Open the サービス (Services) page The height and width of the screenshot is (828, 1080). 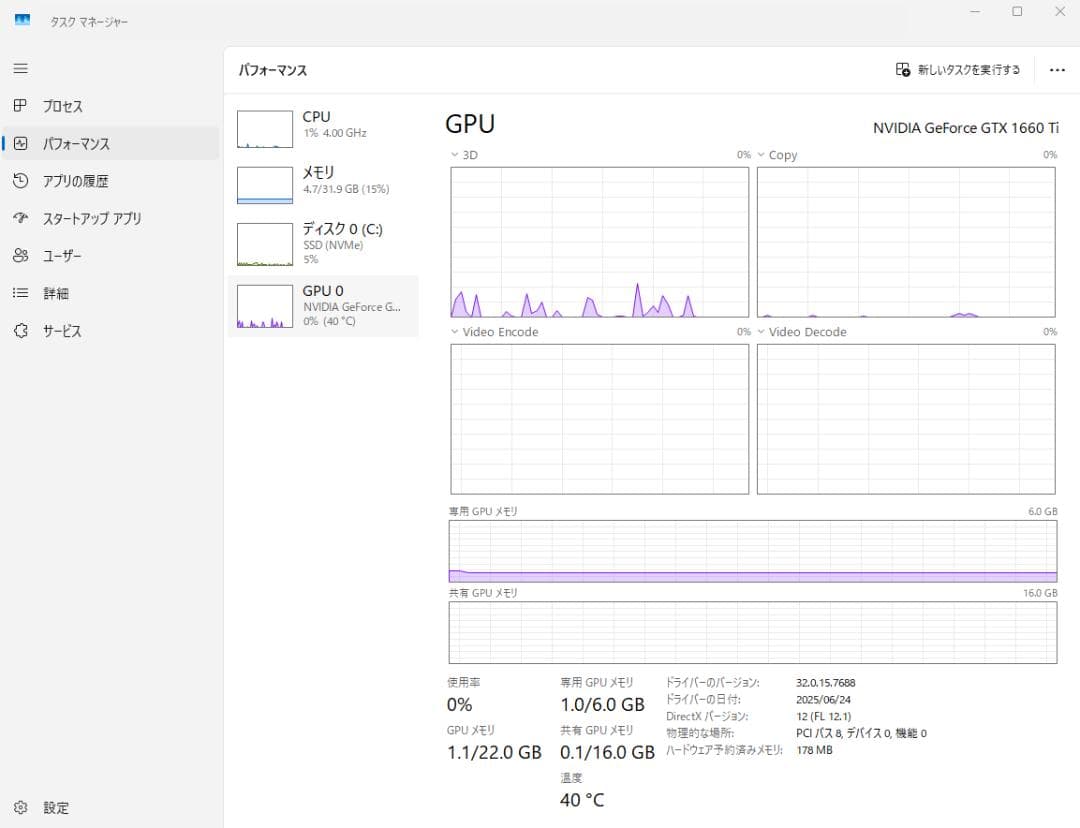click(72, 331)
